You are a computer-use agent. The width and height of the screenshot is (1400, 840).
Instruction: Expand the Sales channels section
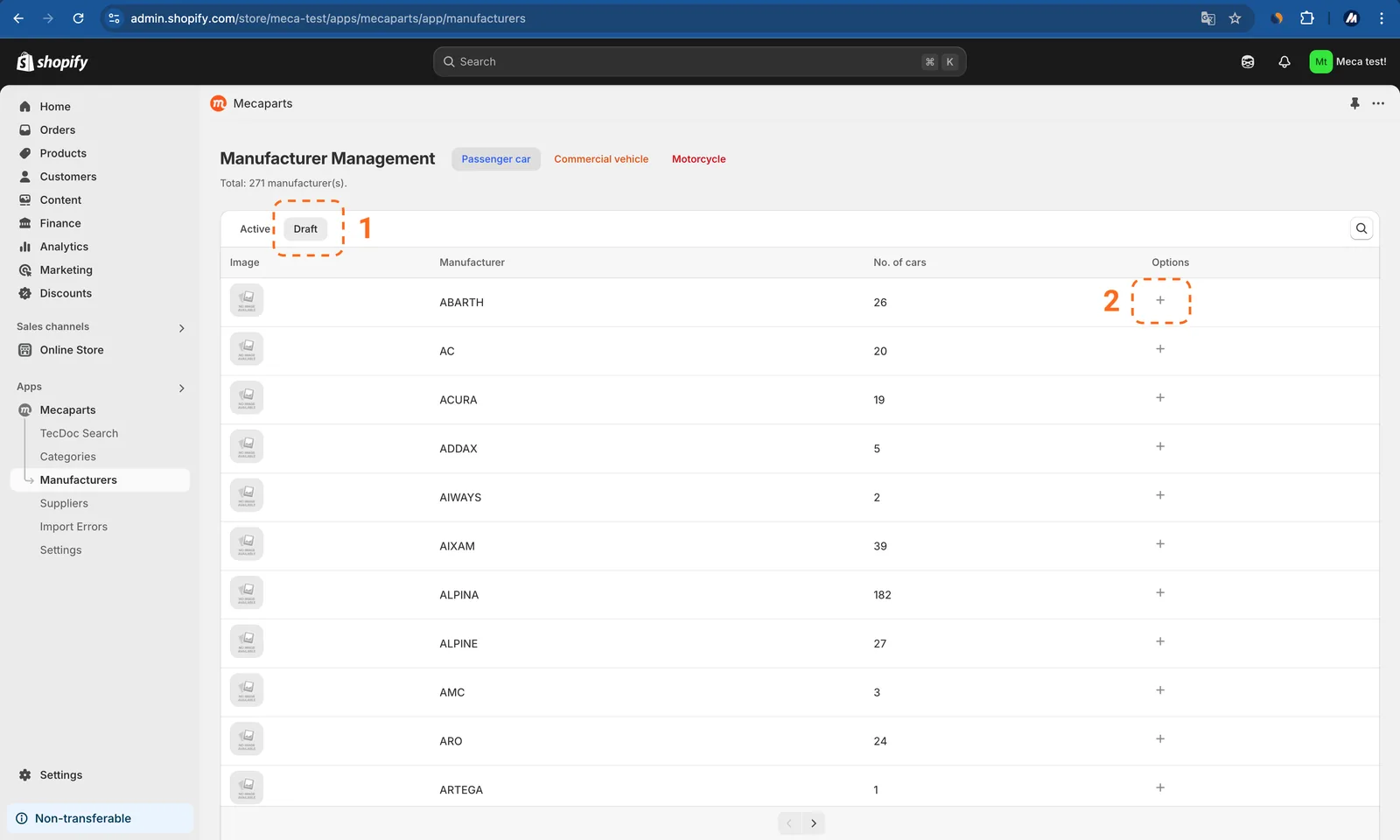tap(182, 328)
